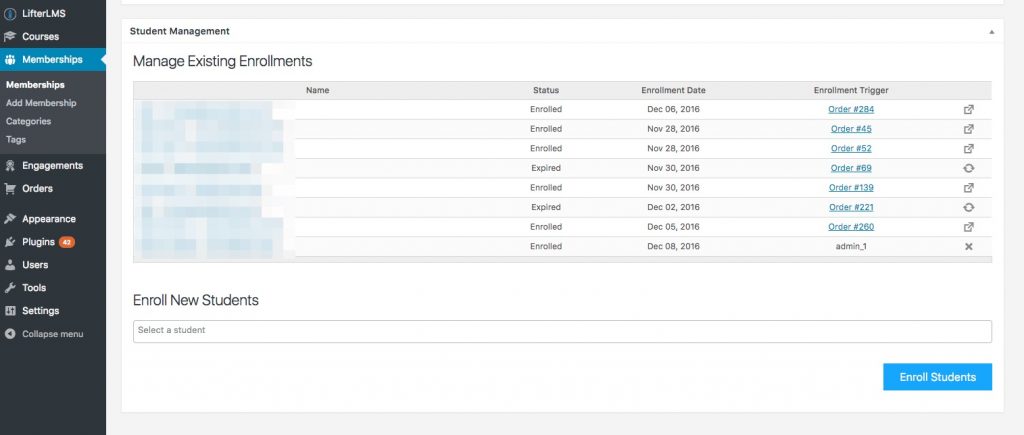The image size is (1024, 435).
Task: Click the Student Management panel title
Action: (x=180, y=31)
